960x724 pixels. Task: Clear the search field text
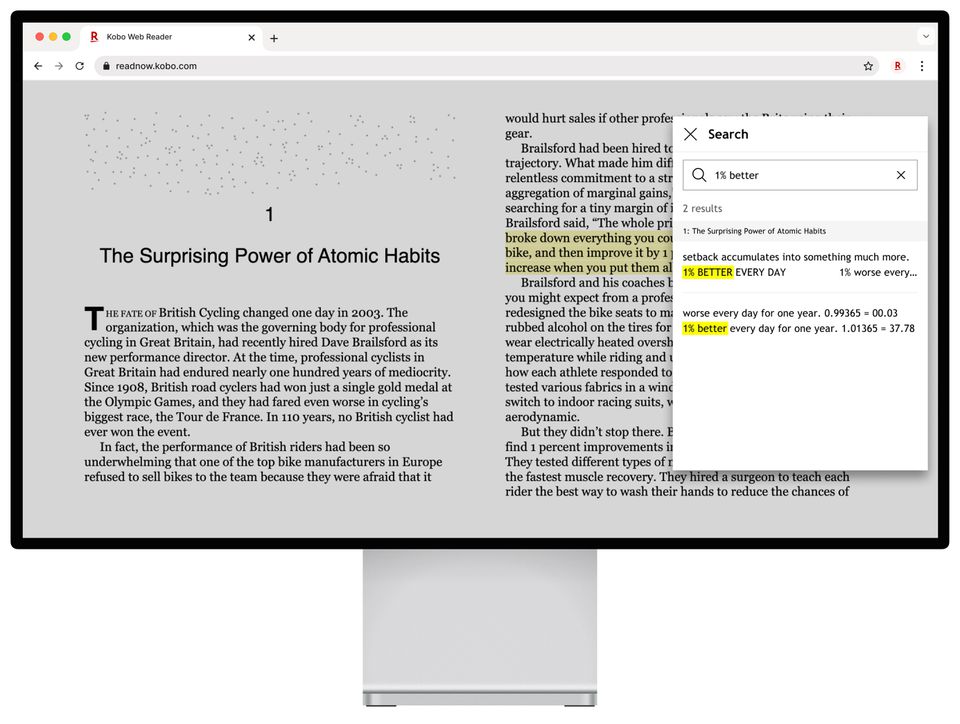(901, 175)
